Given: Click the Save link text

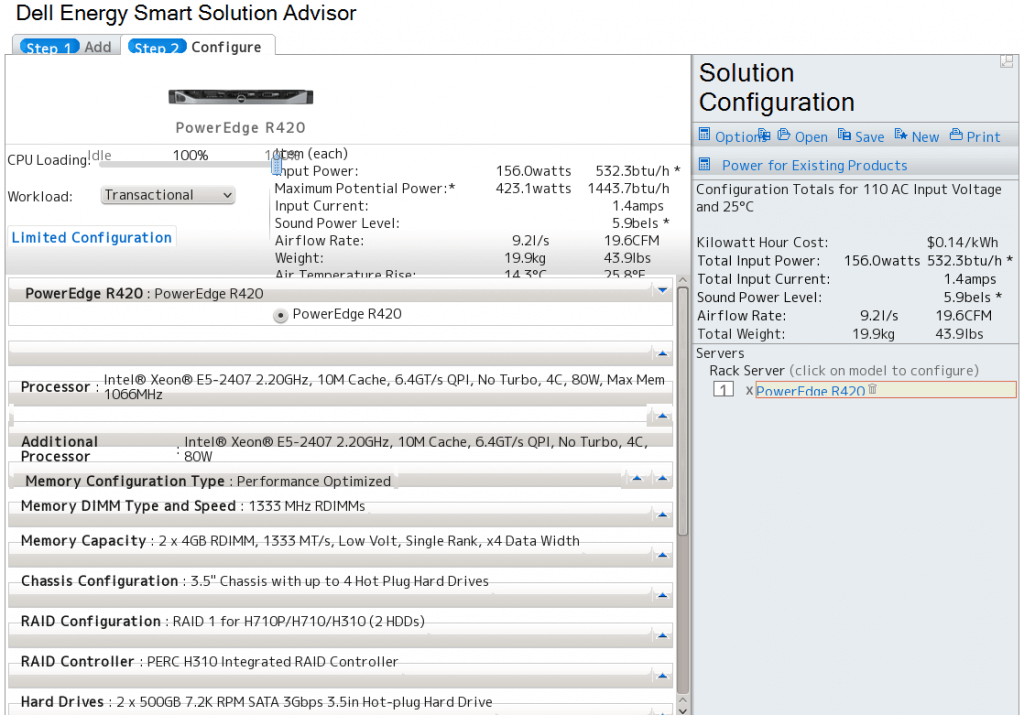Looking at the screenshot, I should click(x=869, y=137).
